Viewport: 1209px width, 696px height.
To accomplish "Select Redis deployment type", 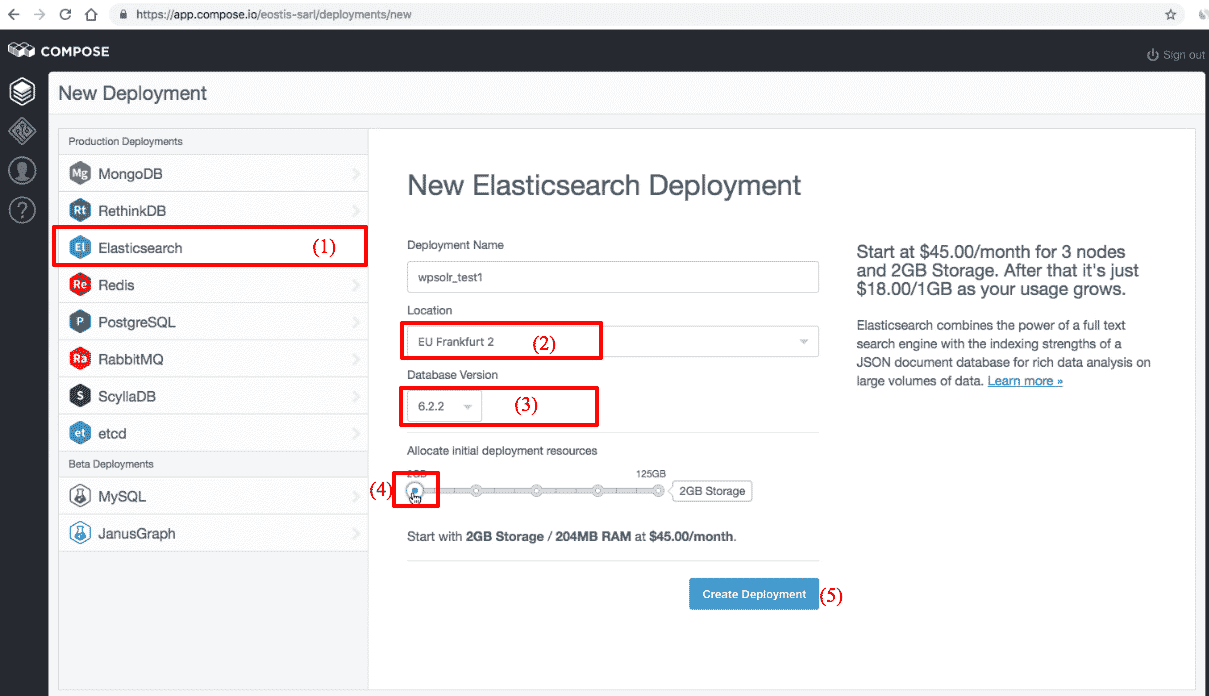I will [213, 285].
